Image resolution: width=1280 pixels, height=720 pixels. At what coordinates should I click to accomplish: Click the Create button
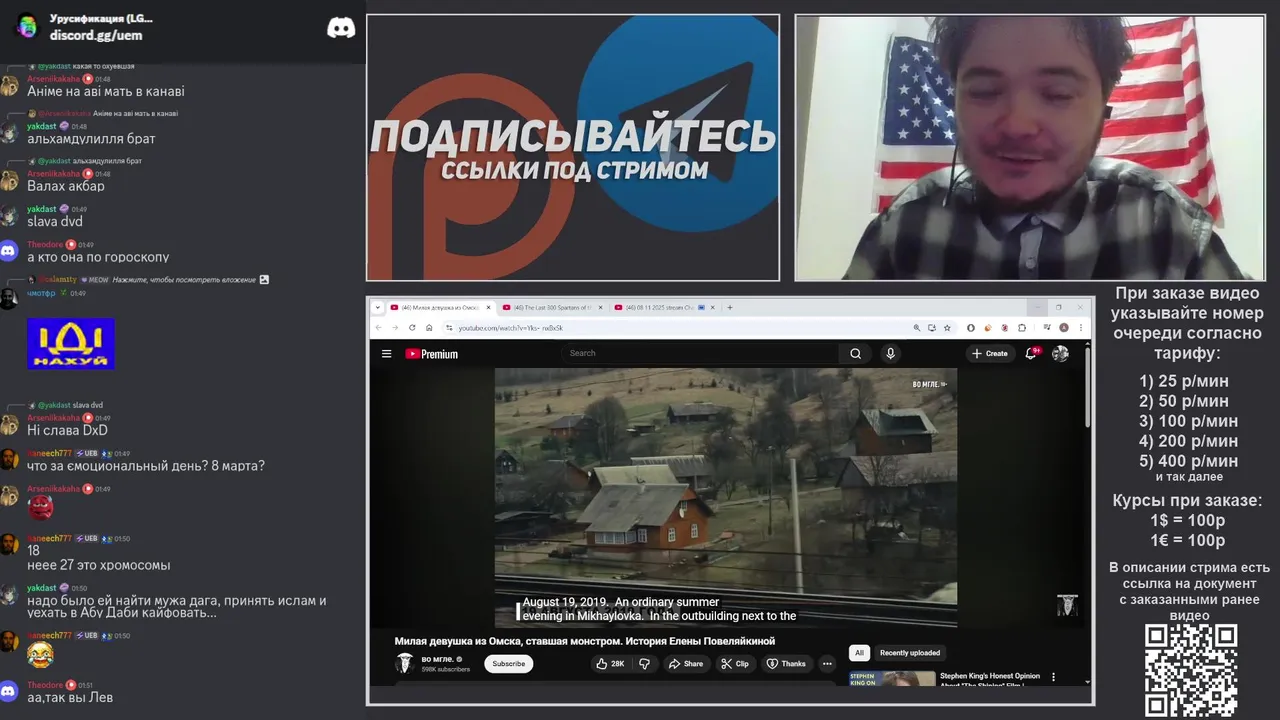(x=990, y=353)
